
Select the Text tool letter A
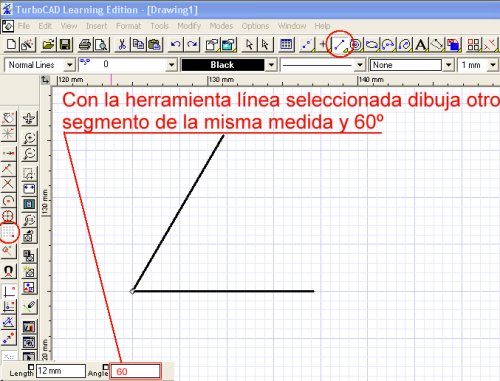pos(421,44)
